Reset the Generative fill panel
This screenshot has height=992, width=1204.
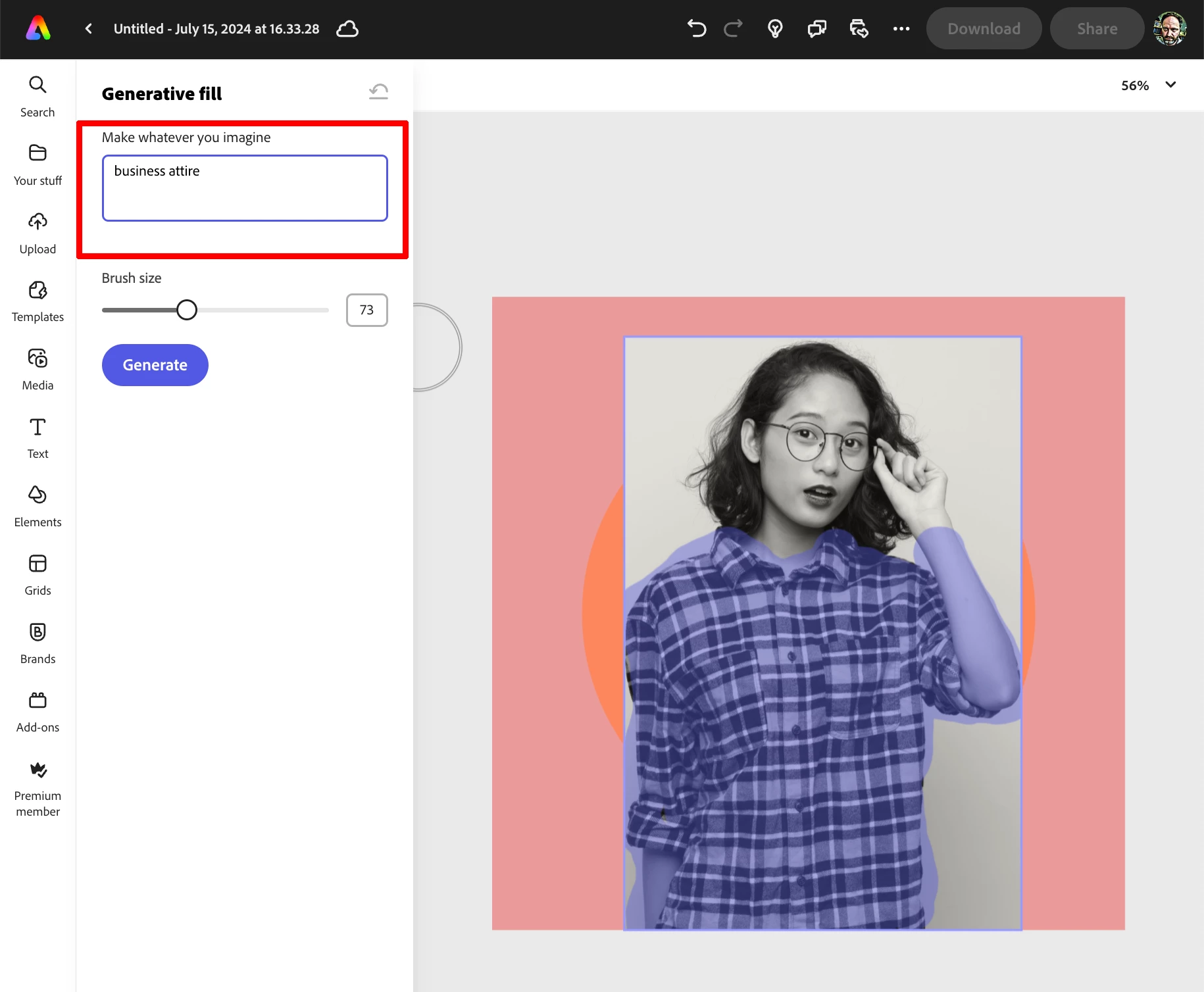coord(378,91)
